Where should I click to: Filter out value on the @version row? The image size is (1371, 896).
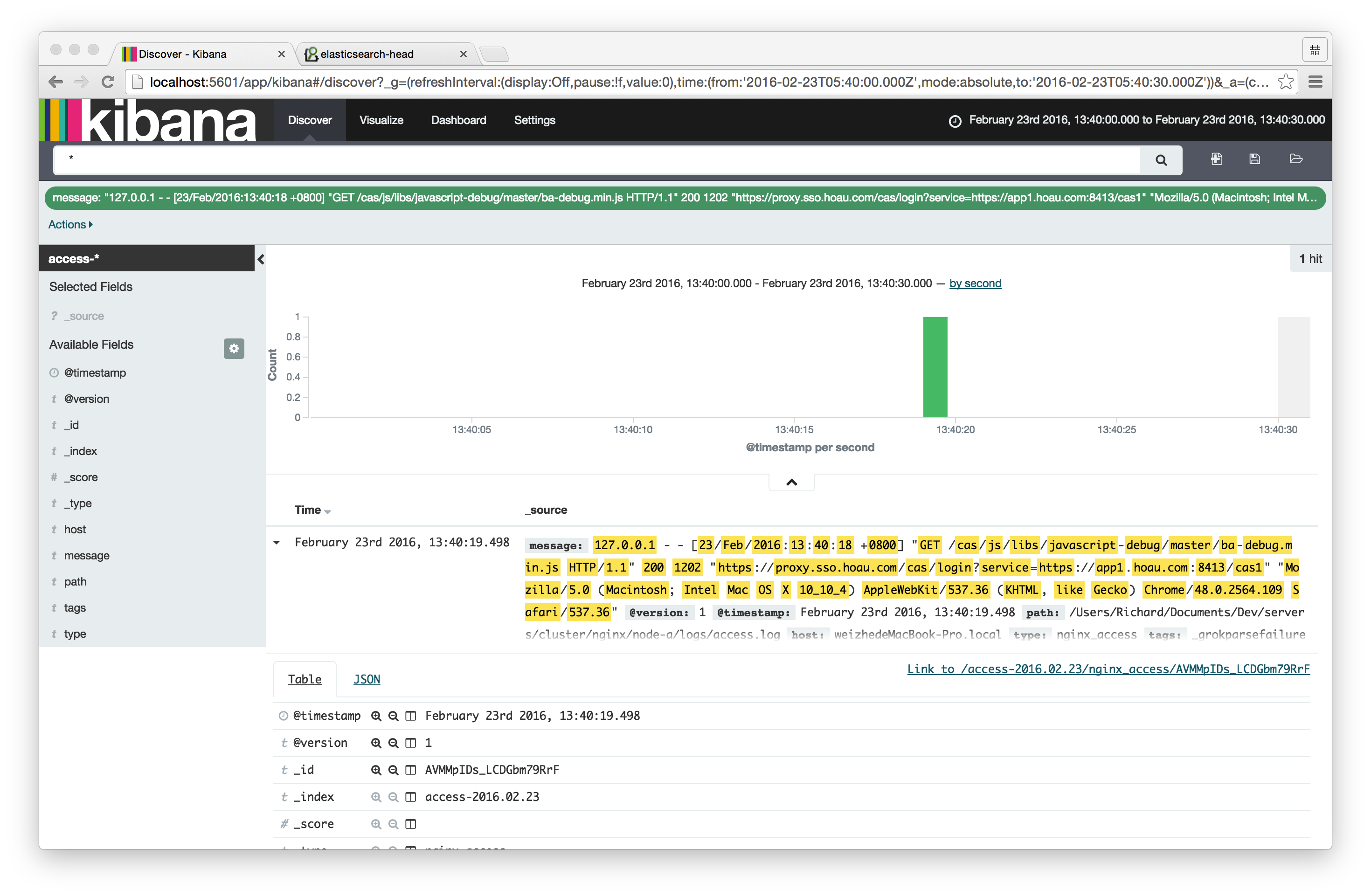(394, 743)
